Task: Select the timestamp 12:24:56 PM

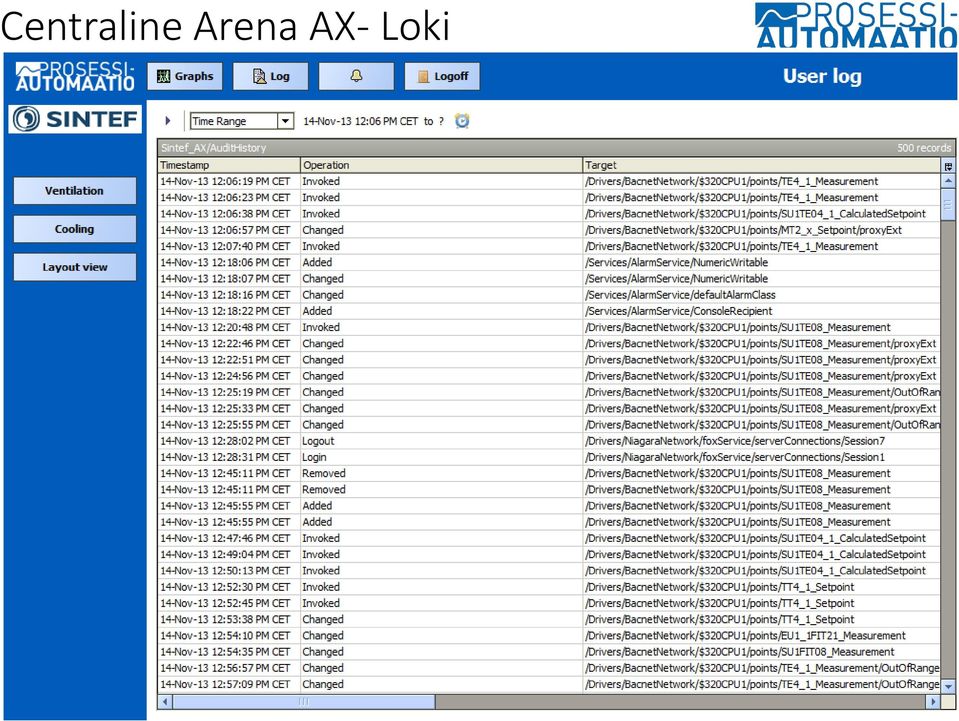Action: (225, 376)
